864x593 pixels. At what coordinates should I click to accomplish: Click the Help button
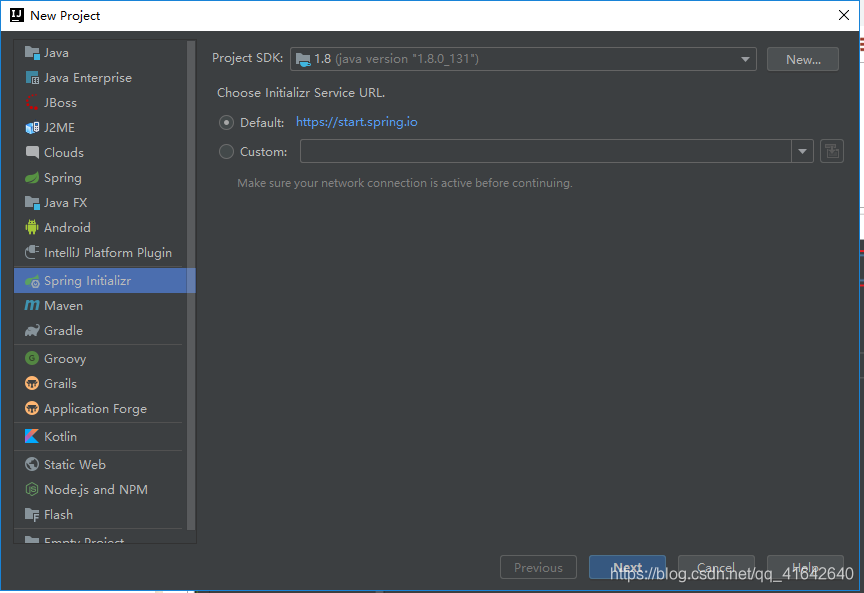805,567
